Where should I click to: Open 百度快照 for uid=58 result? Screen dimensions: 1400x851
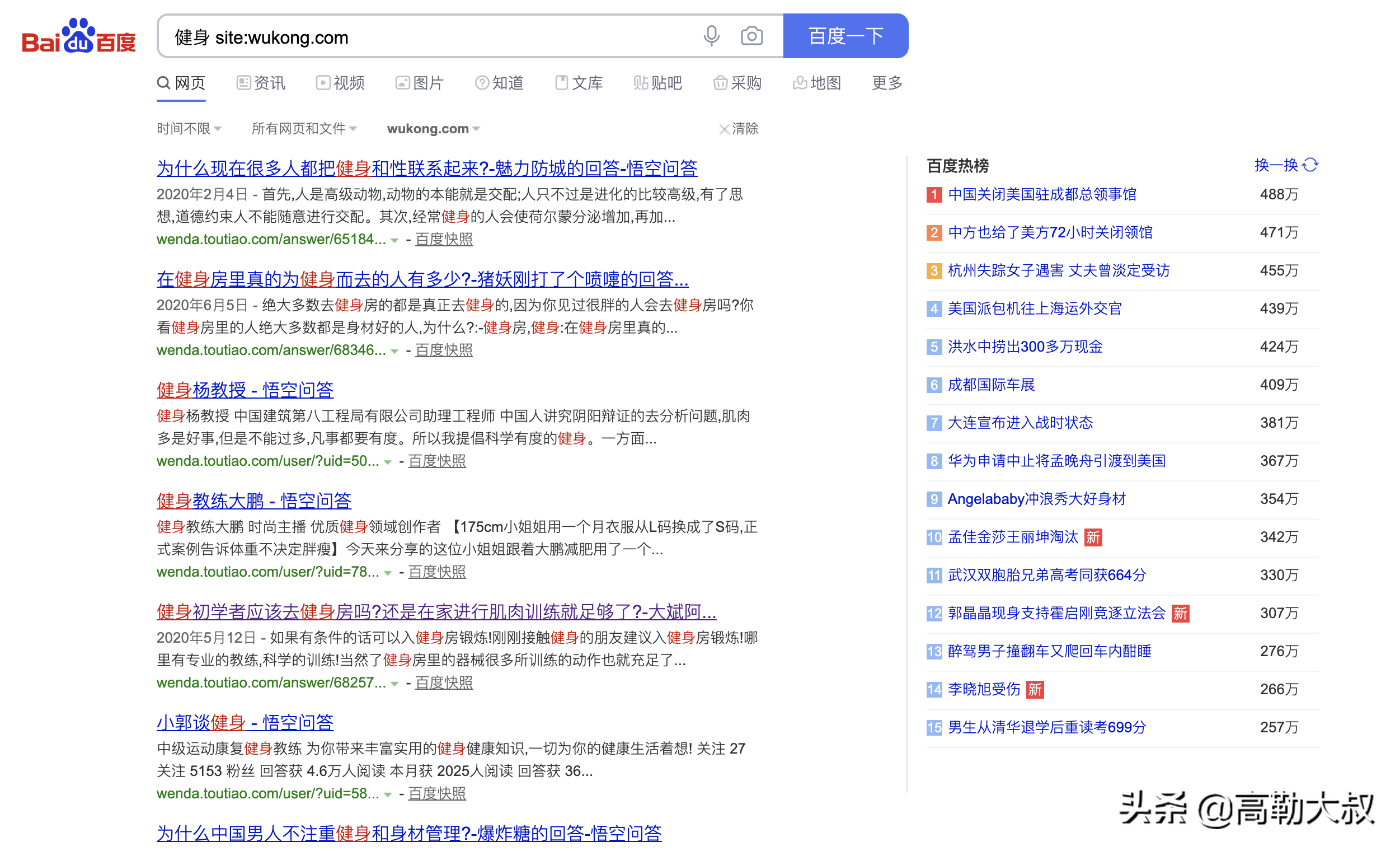(x=437, y=793)
